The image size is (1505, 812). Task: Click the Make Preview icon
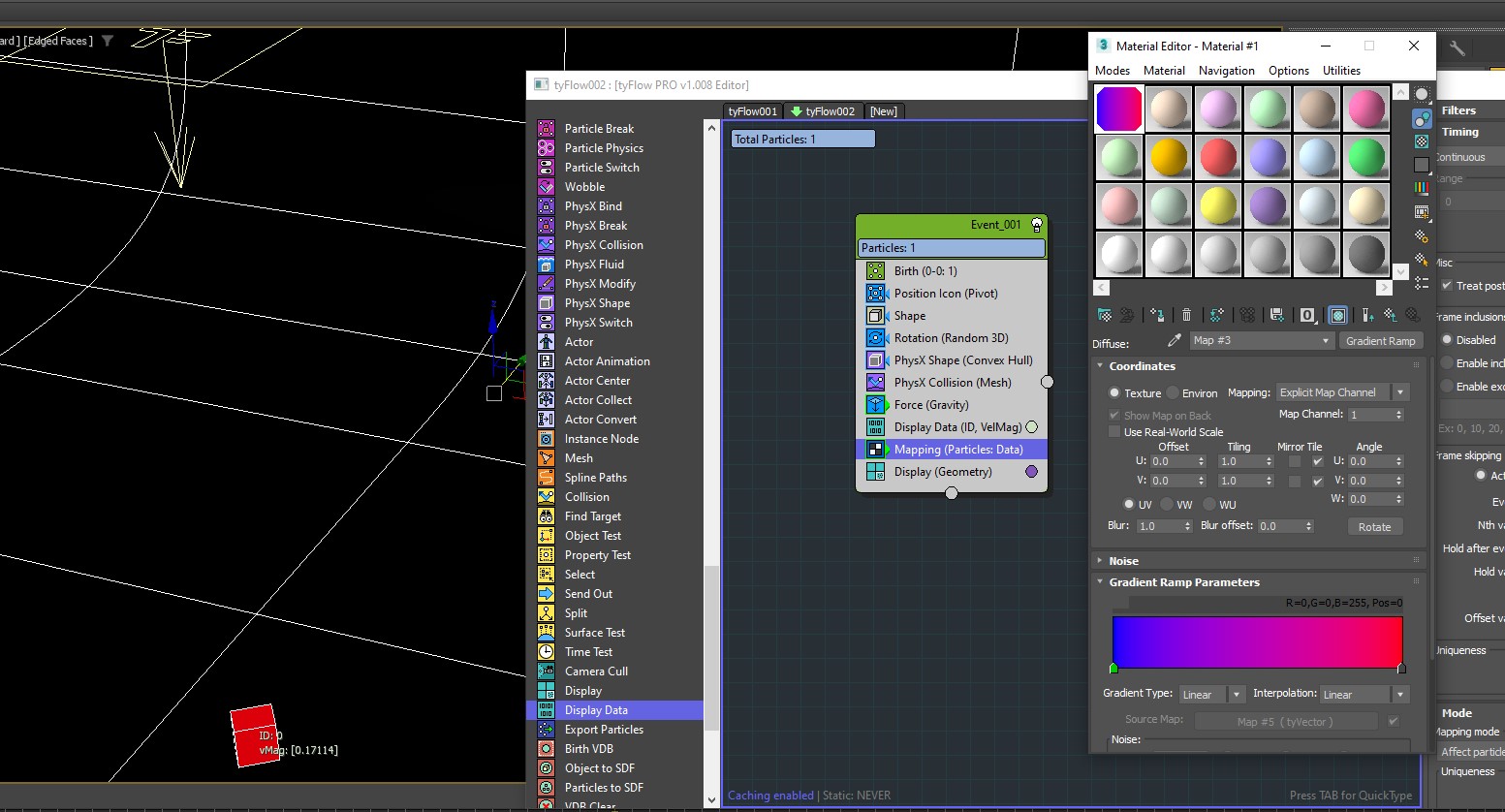tap(1422, 212)
